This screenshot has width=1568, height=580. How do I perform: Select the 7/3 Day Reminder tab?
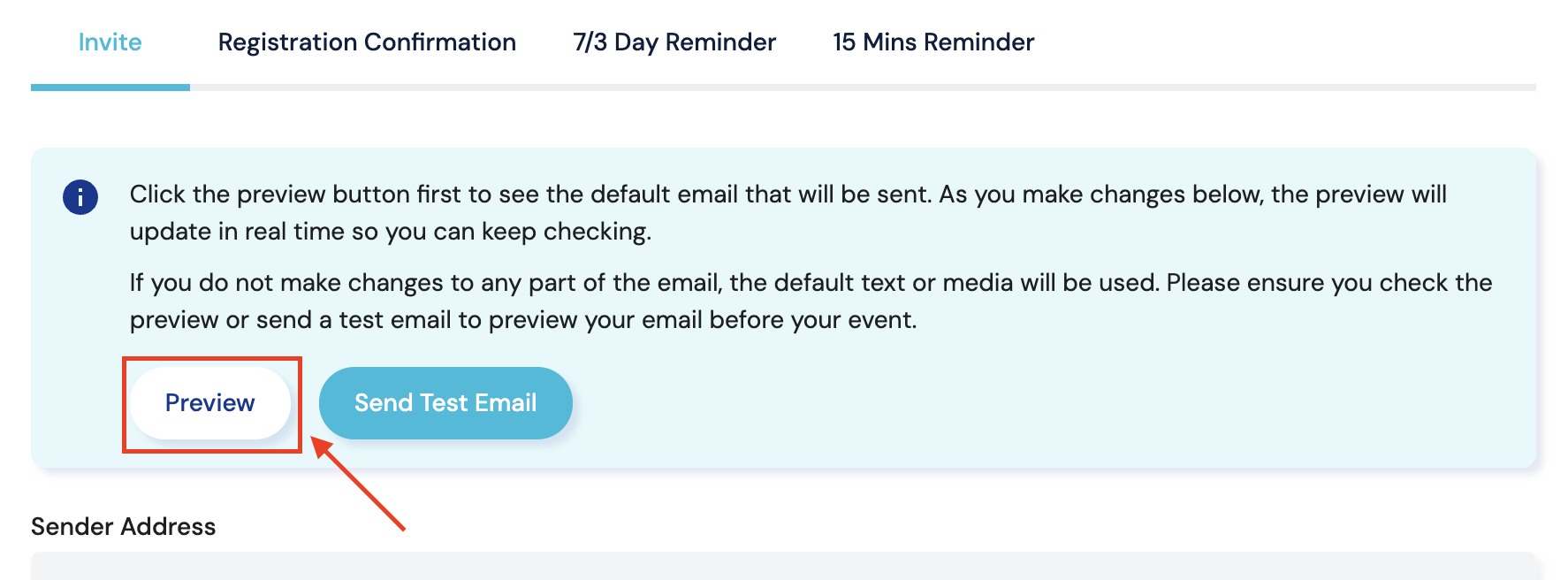[674, 42]
